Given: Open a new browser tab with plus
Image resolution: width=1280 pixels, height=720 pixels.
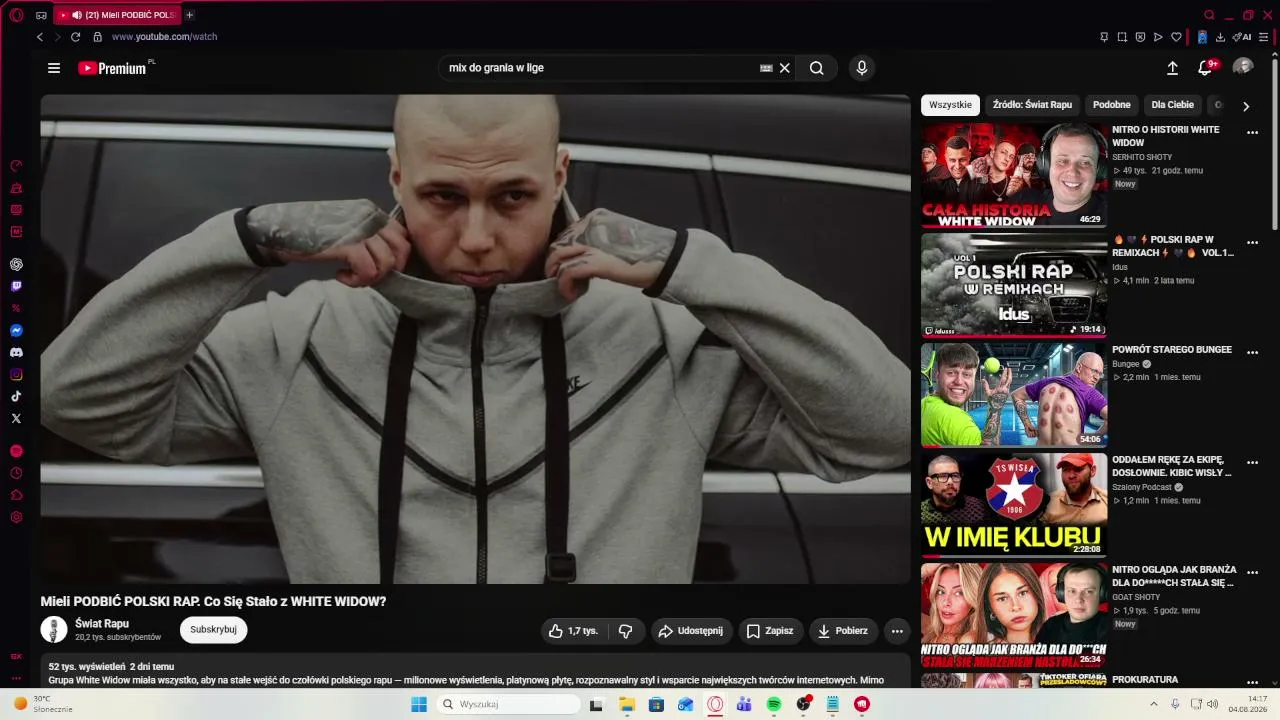Looking at the screenshot, I should [x=189, y=15].
